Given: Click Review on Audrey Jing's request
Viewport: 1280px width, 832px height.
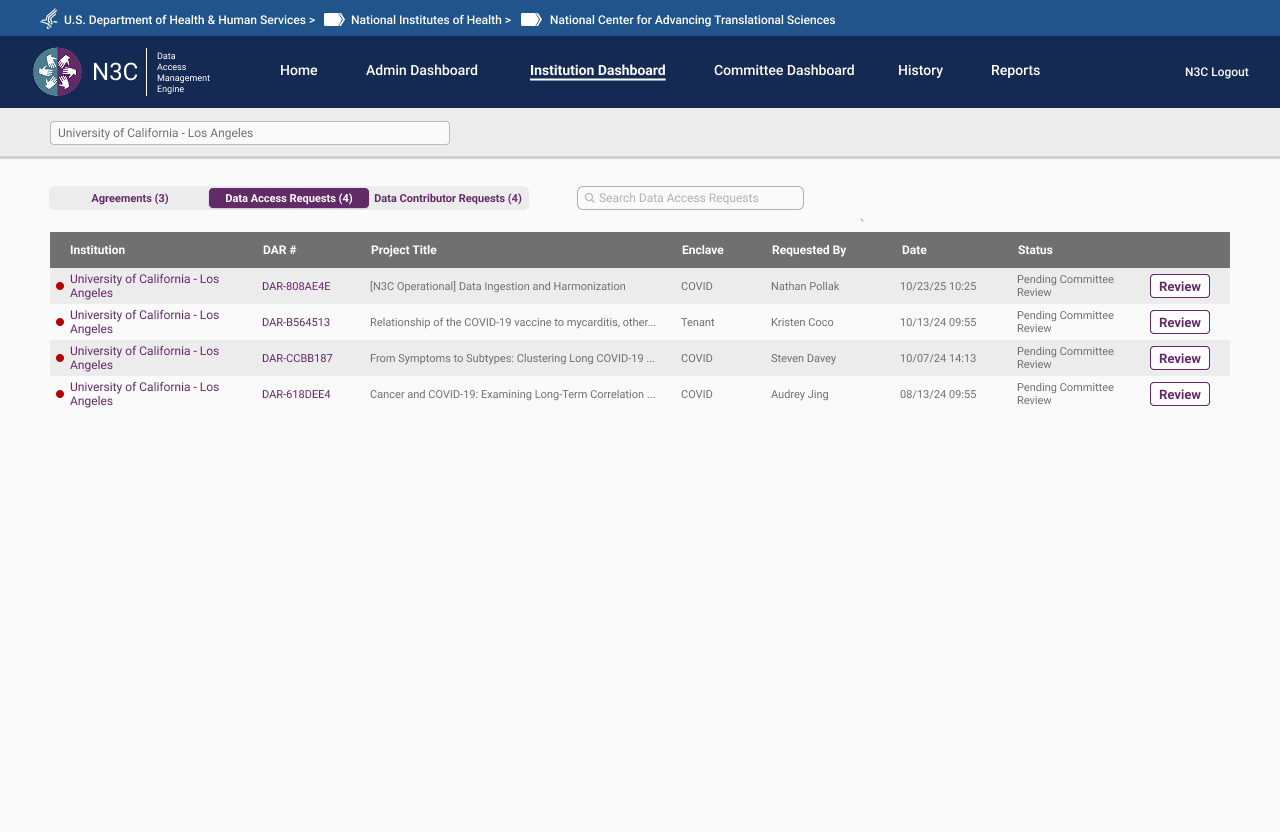Looking at the screenshot, I should [1179, 394].
